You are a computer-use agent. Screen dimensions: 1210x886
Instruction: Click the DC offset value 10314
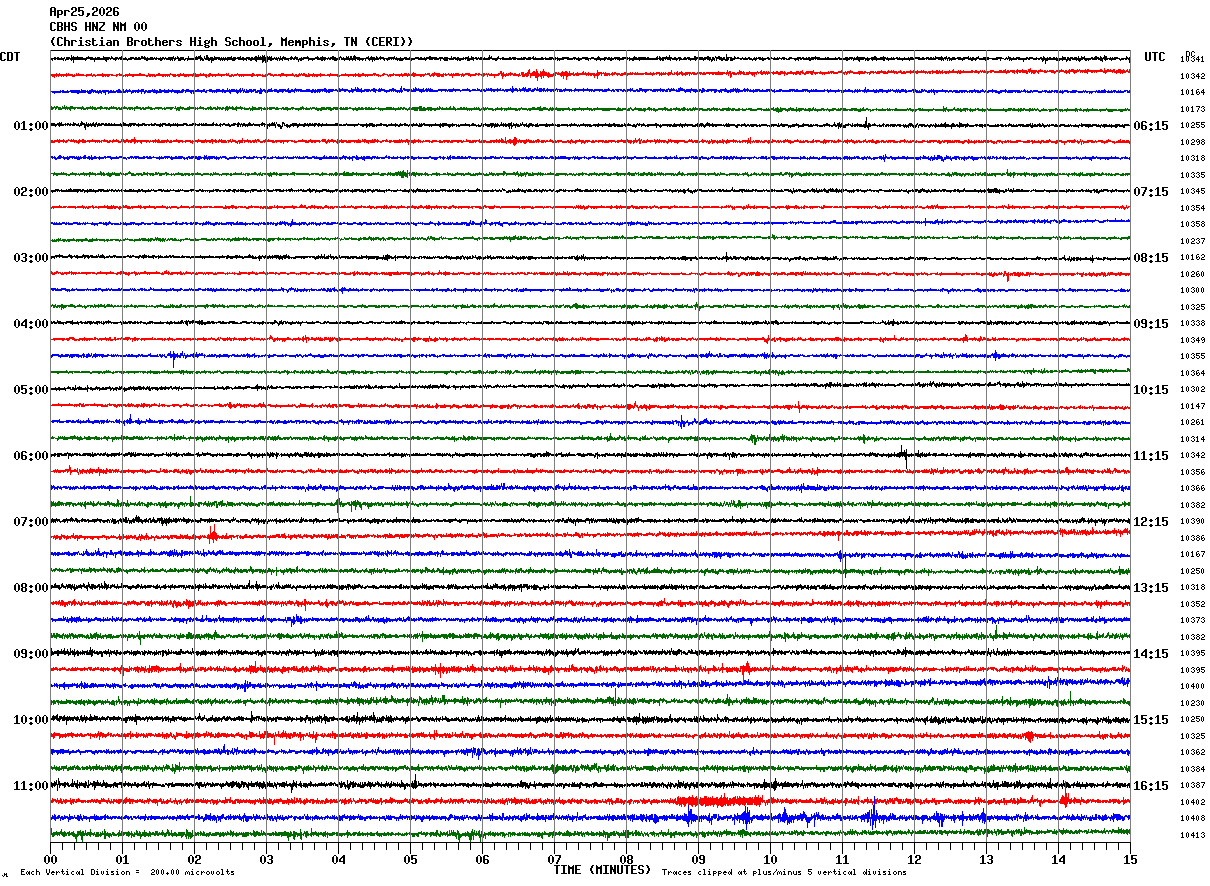pos(1192,439)
